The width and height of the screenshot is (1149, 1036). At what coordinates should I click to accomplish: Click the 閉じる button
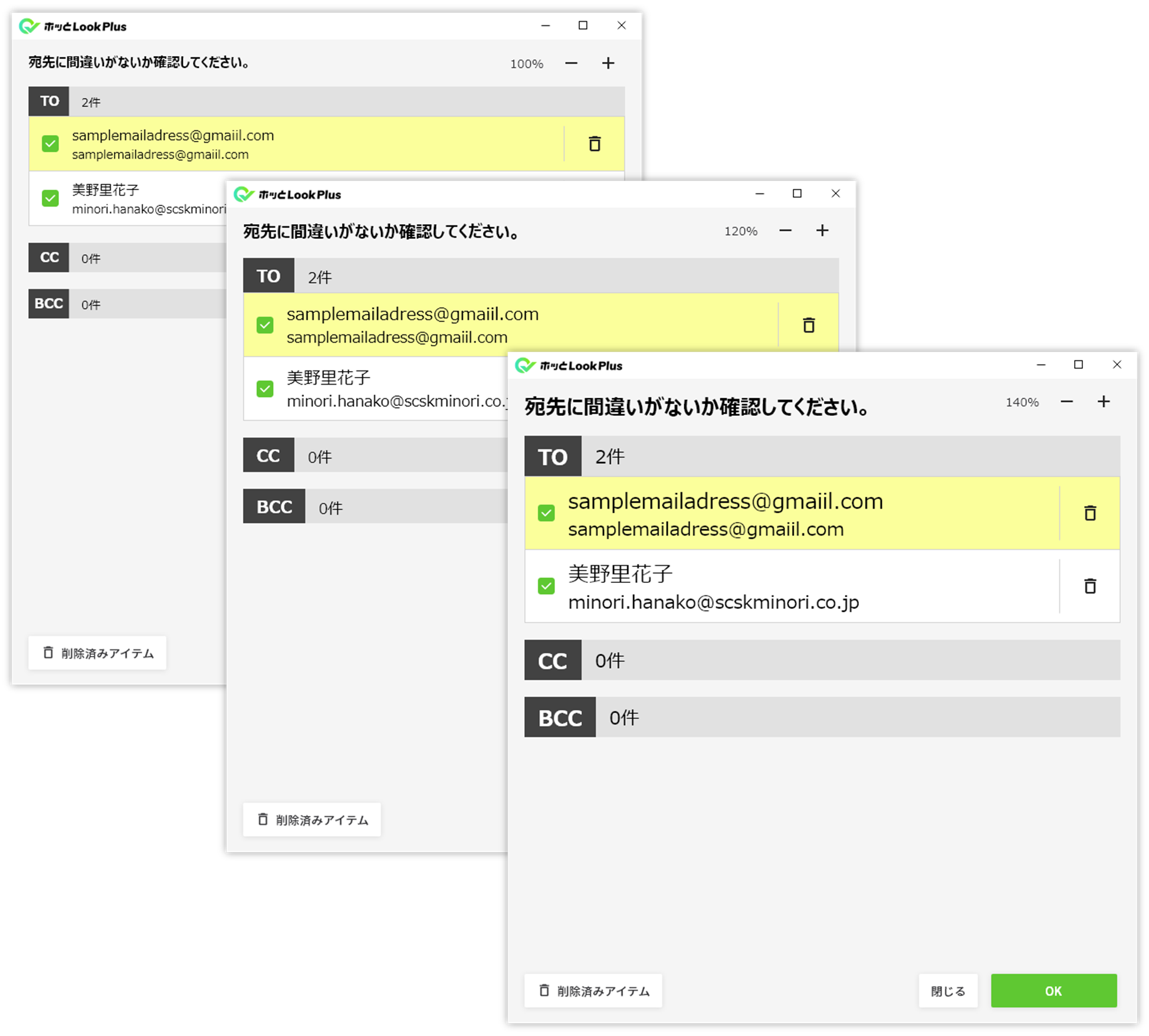(948, 991)
